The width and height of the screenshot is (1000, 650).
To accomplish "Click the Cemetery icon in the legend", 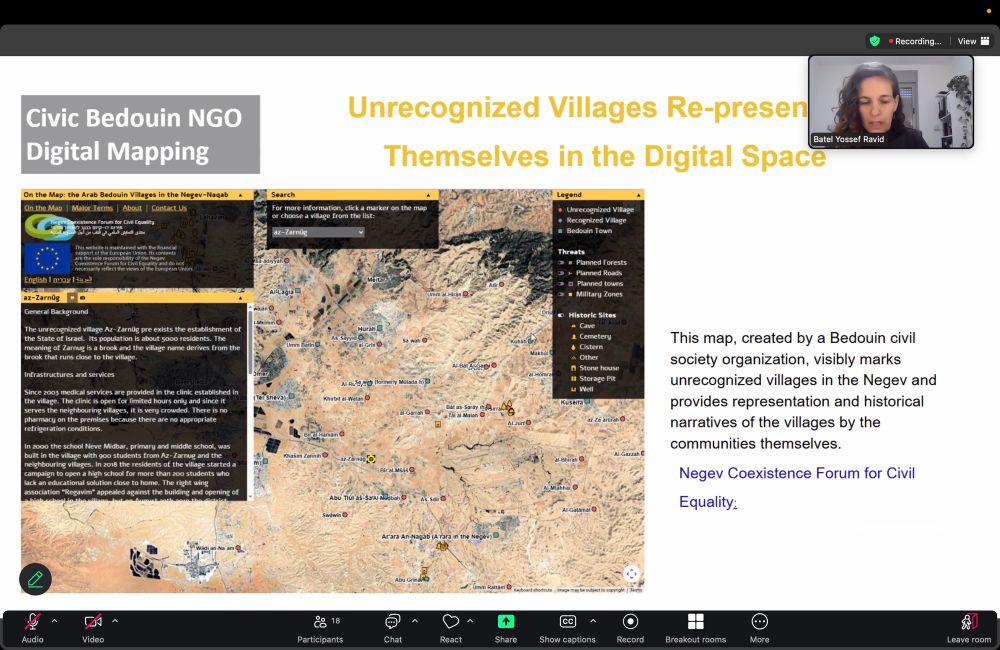I will click(x=573, y=336).
